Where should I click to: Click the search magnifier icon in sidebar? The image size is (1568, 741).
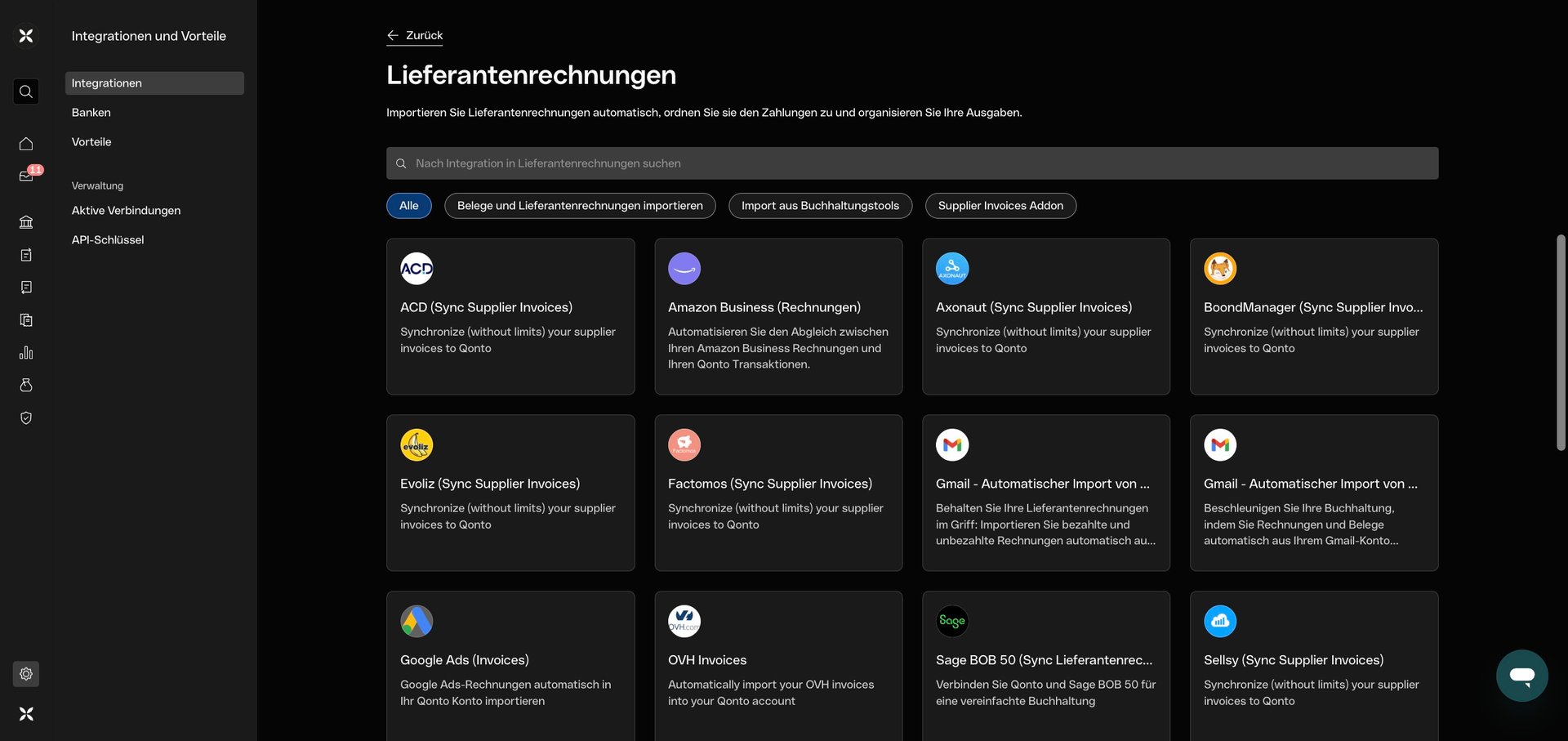click(26, 92)
